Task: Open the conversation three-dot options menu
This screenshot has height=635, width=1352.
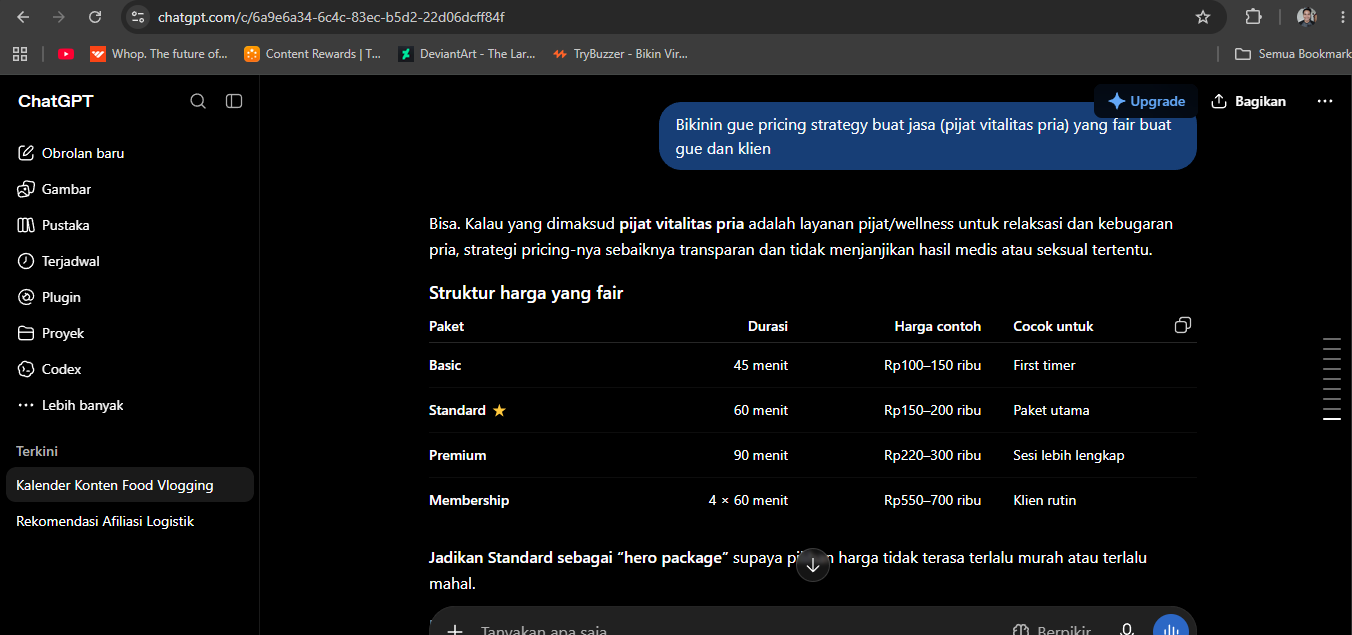Action: click(x=1325, y=101)
